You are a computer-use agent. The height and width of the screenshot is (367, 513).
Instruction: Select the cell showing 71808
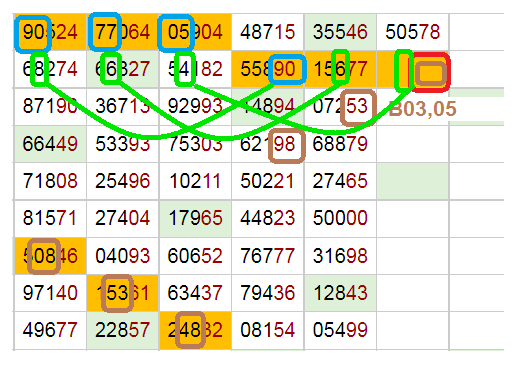coord(50,181)
